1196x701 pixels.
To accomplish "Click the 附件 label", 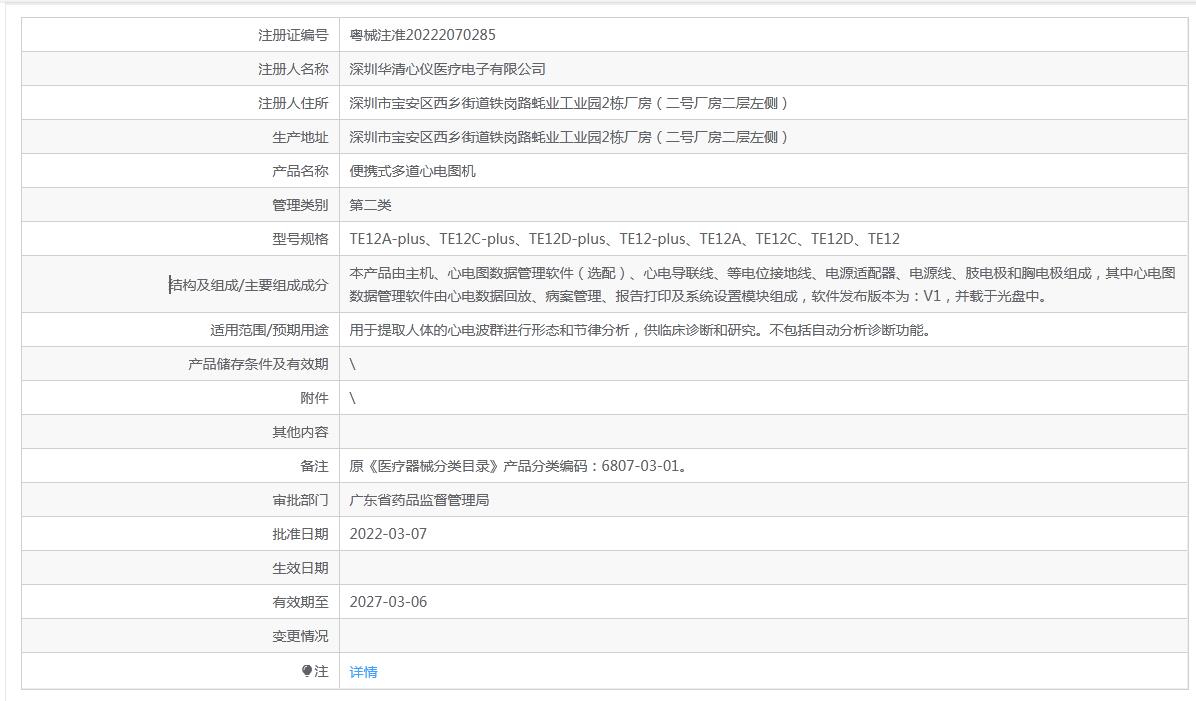I will tap(314, 398).
